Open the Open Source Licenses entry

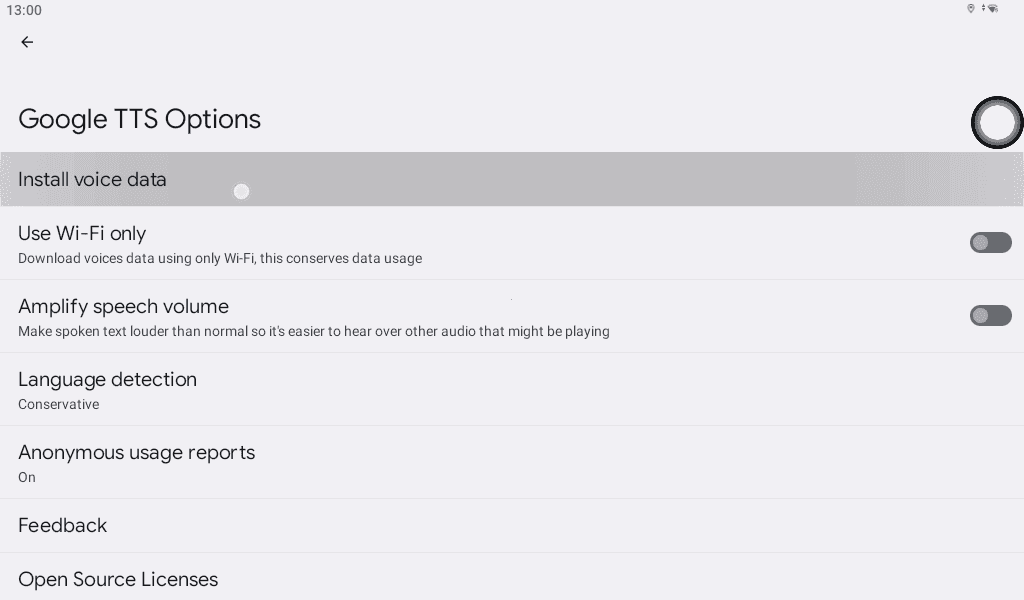point(118,580)
